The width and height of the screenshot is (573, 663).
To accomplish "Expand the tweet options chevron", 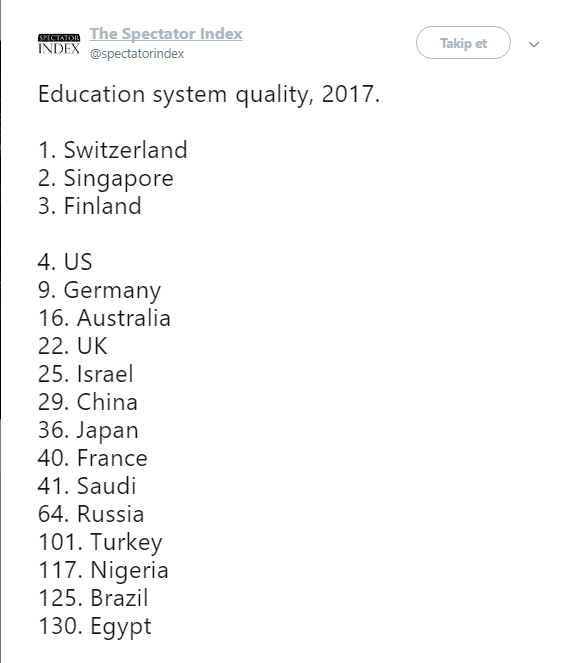I will click(x=534, y=44).
